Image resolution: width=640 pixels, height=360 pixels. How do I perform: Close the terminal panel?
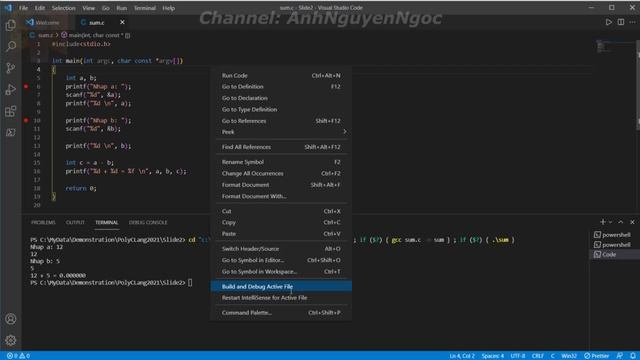pos(632,222)
